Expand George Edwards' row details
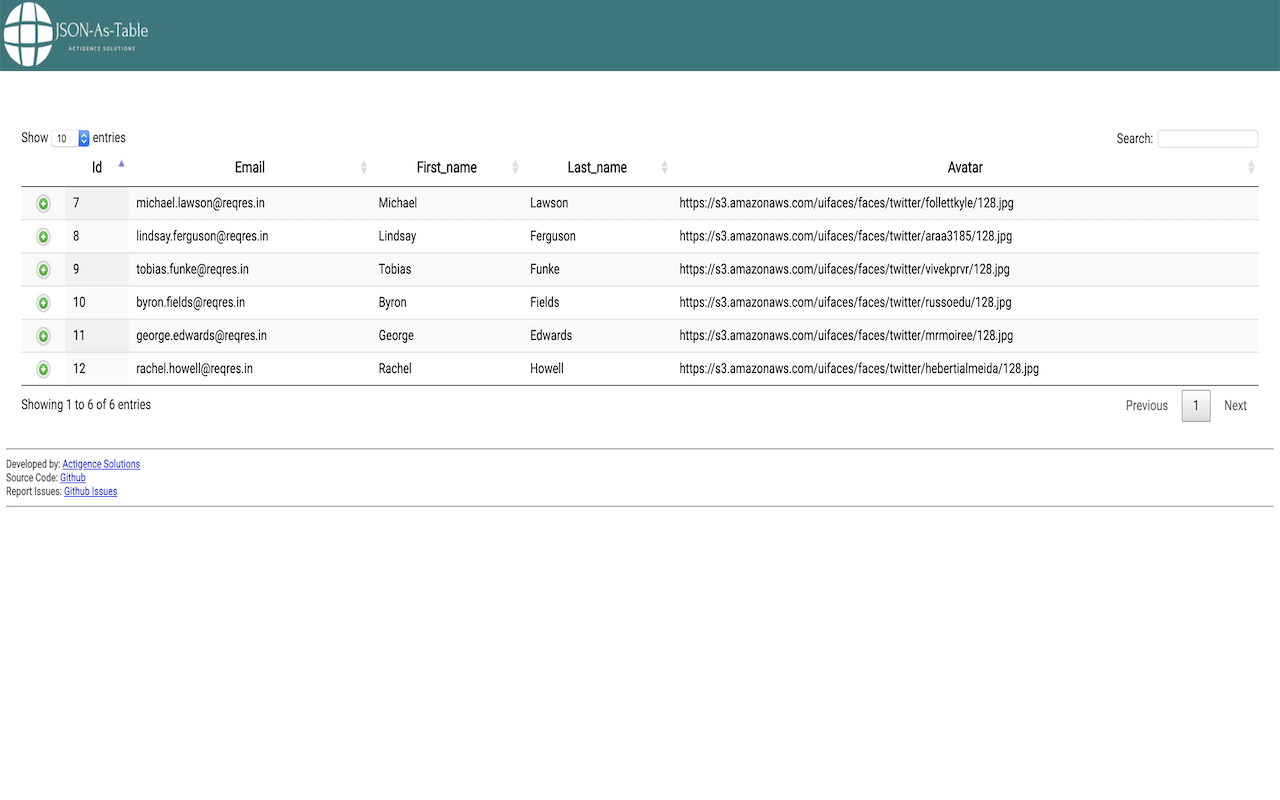The image size is (1280, 800). (43, 335)
